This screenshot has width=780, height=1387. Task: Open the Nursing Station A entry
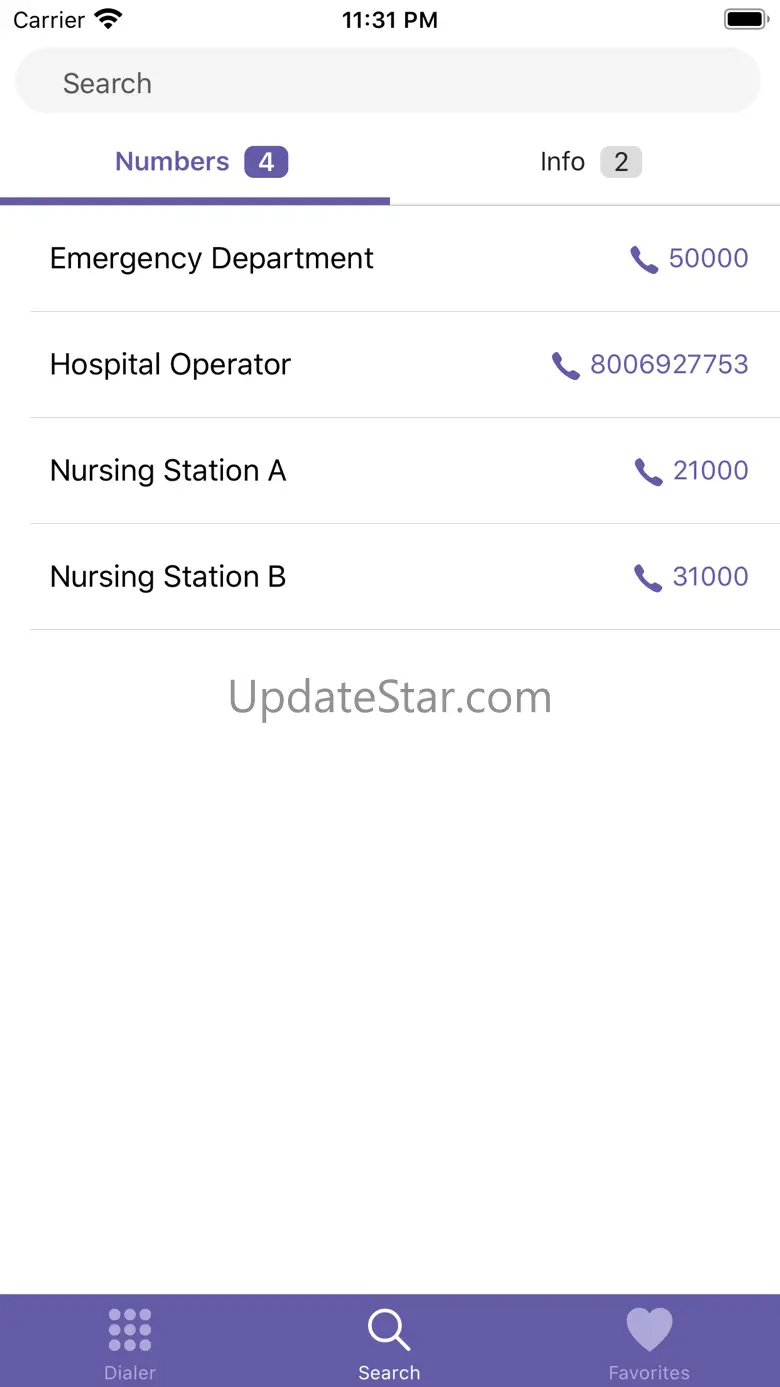pyautogui.click(x=168, y=470)
